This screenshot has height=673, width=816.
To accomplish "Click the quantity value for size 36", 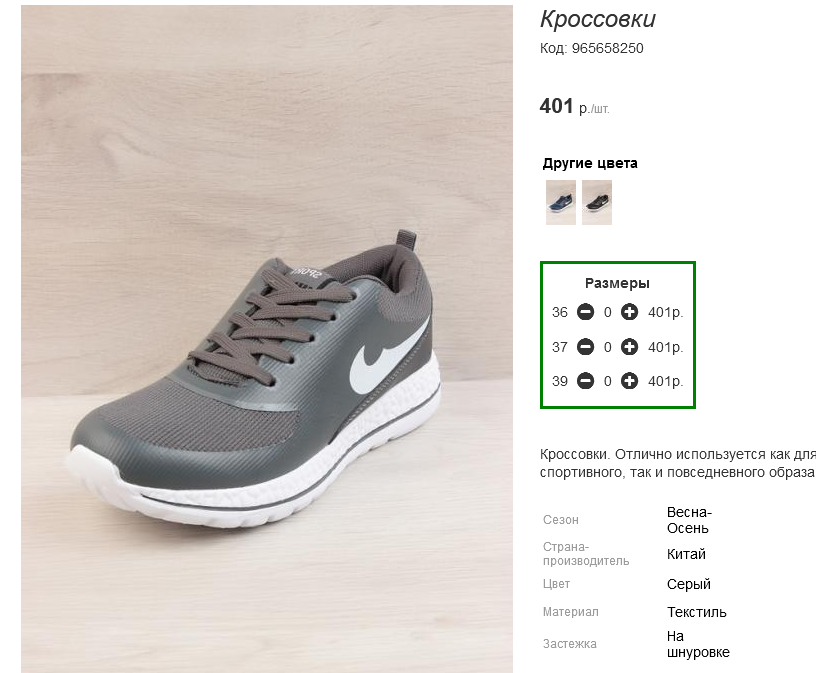I will coord(607,312).
